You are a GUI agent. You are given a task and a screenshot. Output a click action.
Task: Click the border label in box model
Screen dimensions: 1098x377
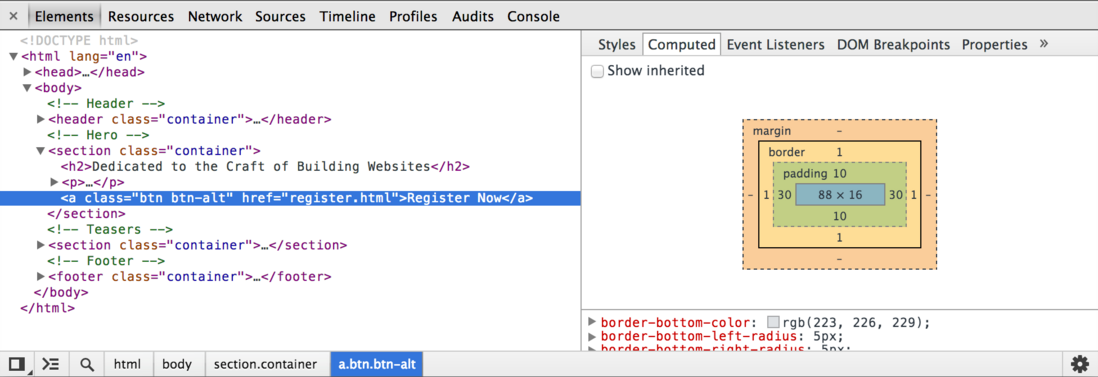[787, 152]
